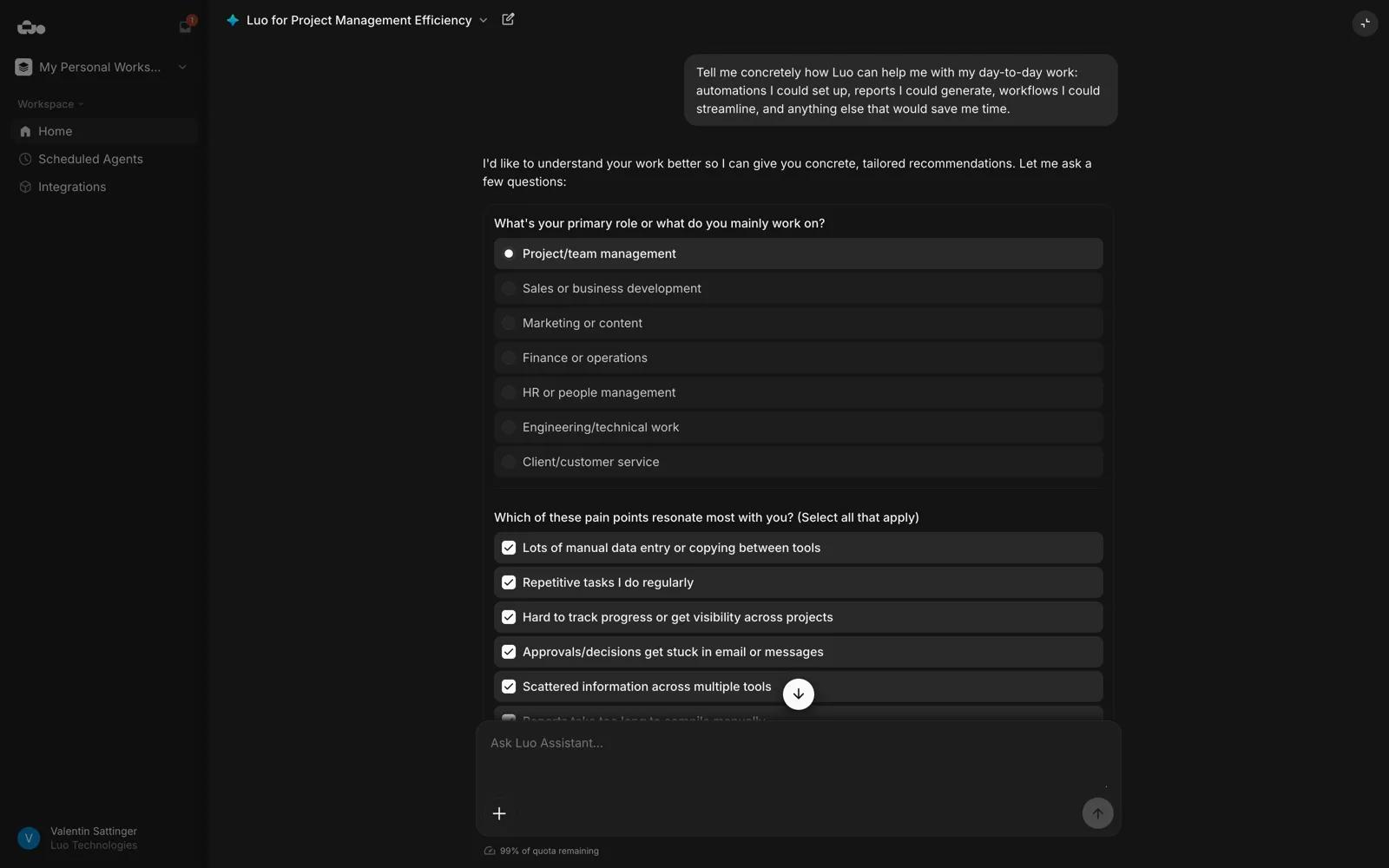Open the Integrations page

click(x=72, y=187)
